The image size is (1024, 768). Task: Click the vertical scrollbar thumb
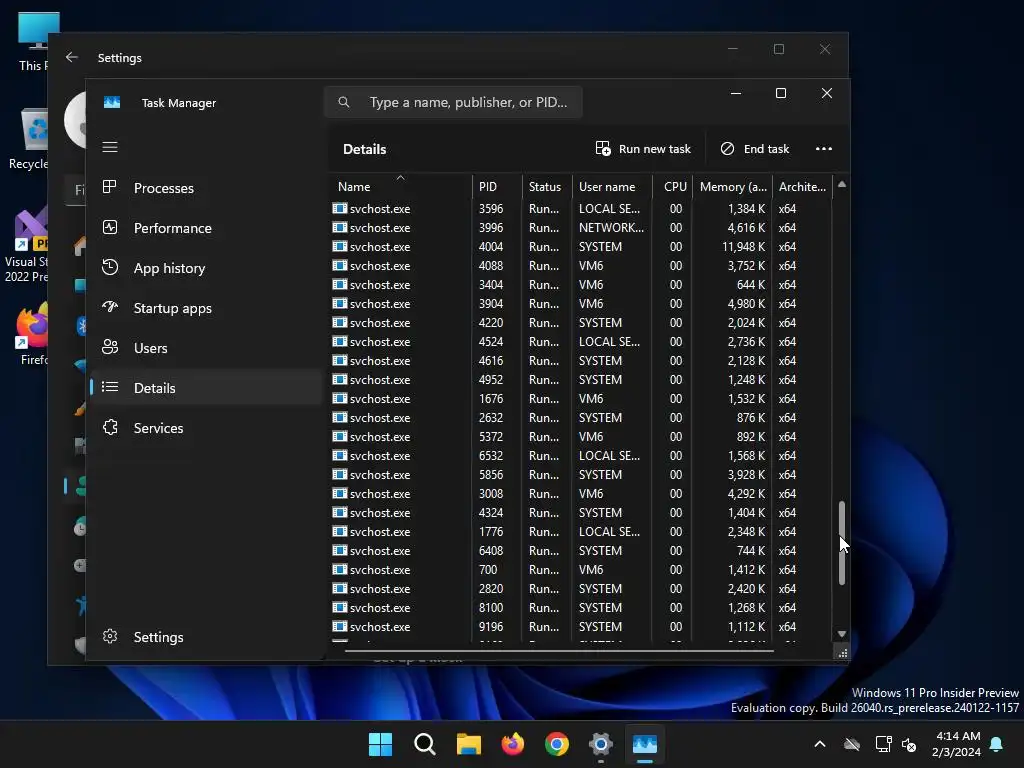842,542
